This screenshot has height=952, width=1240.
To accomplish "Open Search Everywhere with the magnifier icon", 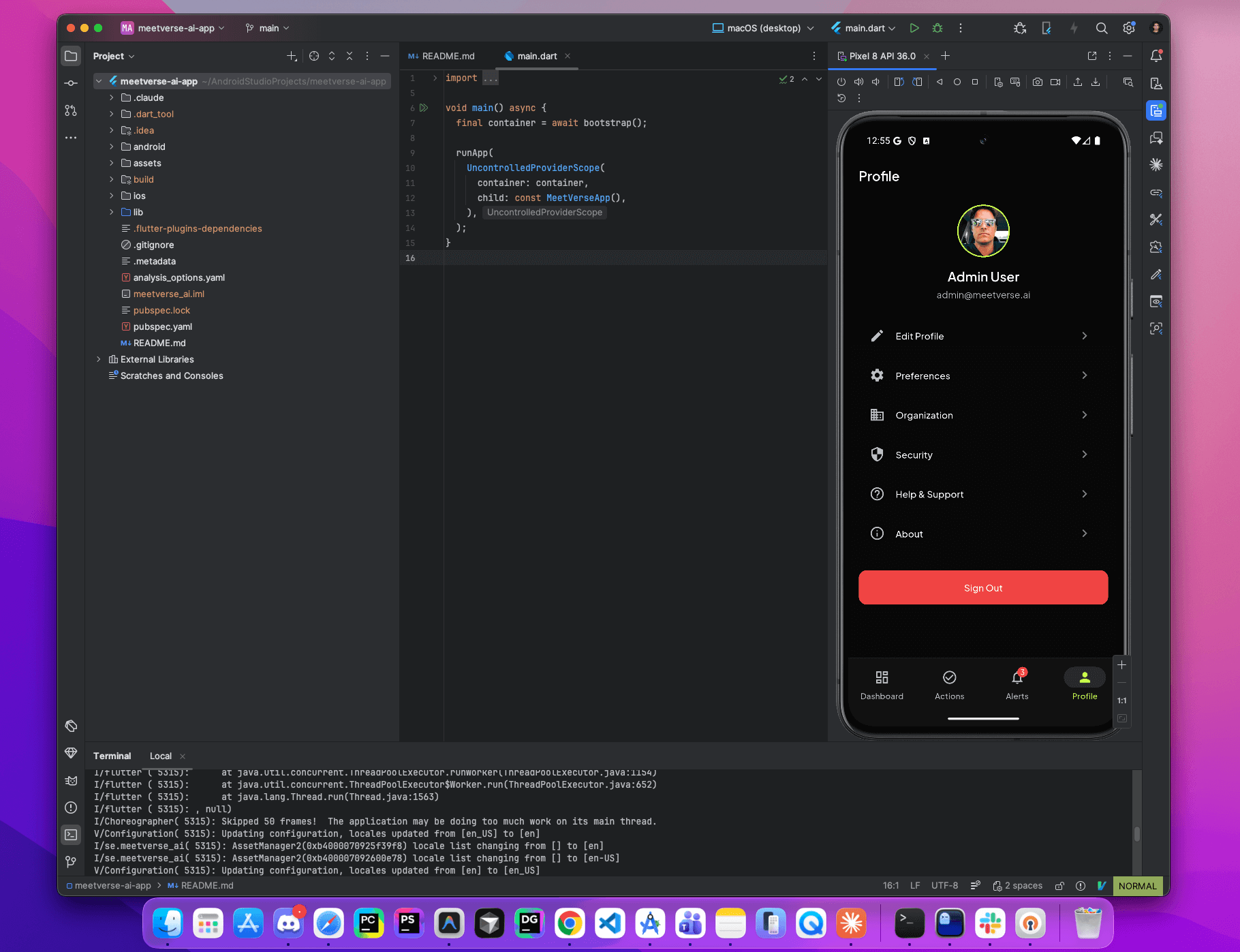I will (1101, 28).
